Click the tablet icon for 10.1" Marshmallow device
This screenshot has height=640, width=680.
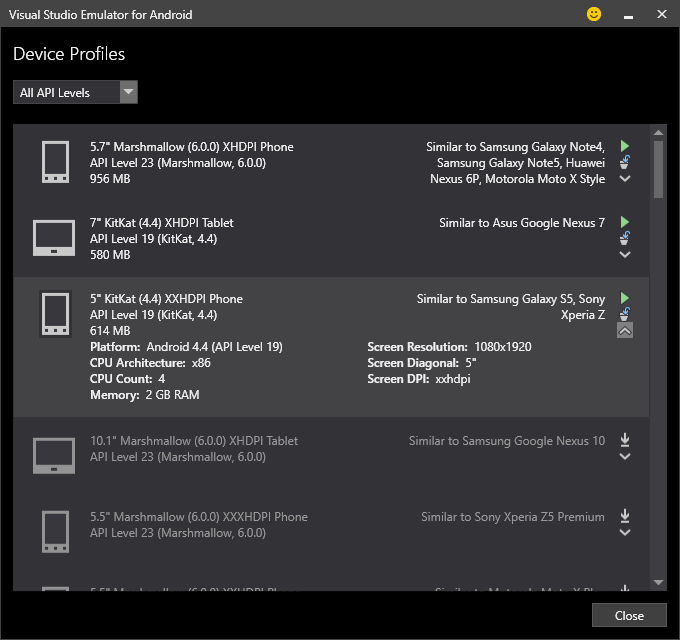pyautogui.click(x=54, y=456)
